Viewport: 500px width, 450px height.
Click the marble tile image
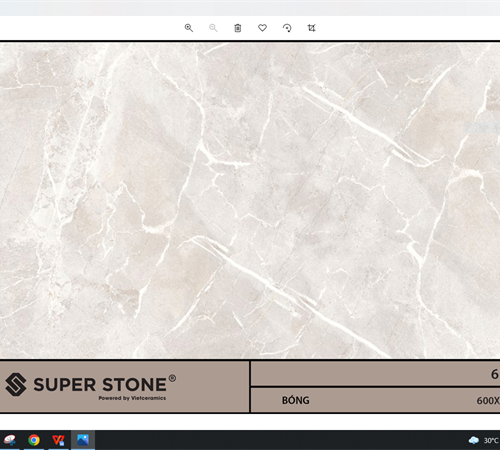click(x=250, y=200)
